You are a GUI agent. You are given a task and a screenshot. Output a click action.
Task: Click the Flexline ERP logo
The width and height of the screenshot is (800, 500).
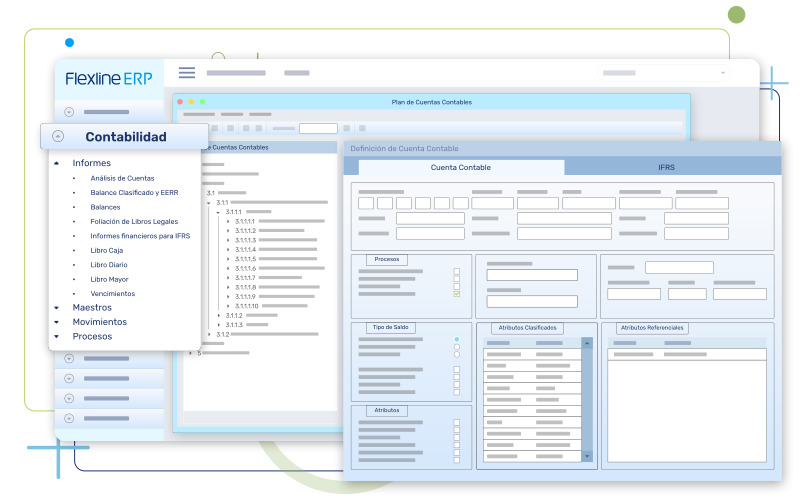tap(108, 79)
